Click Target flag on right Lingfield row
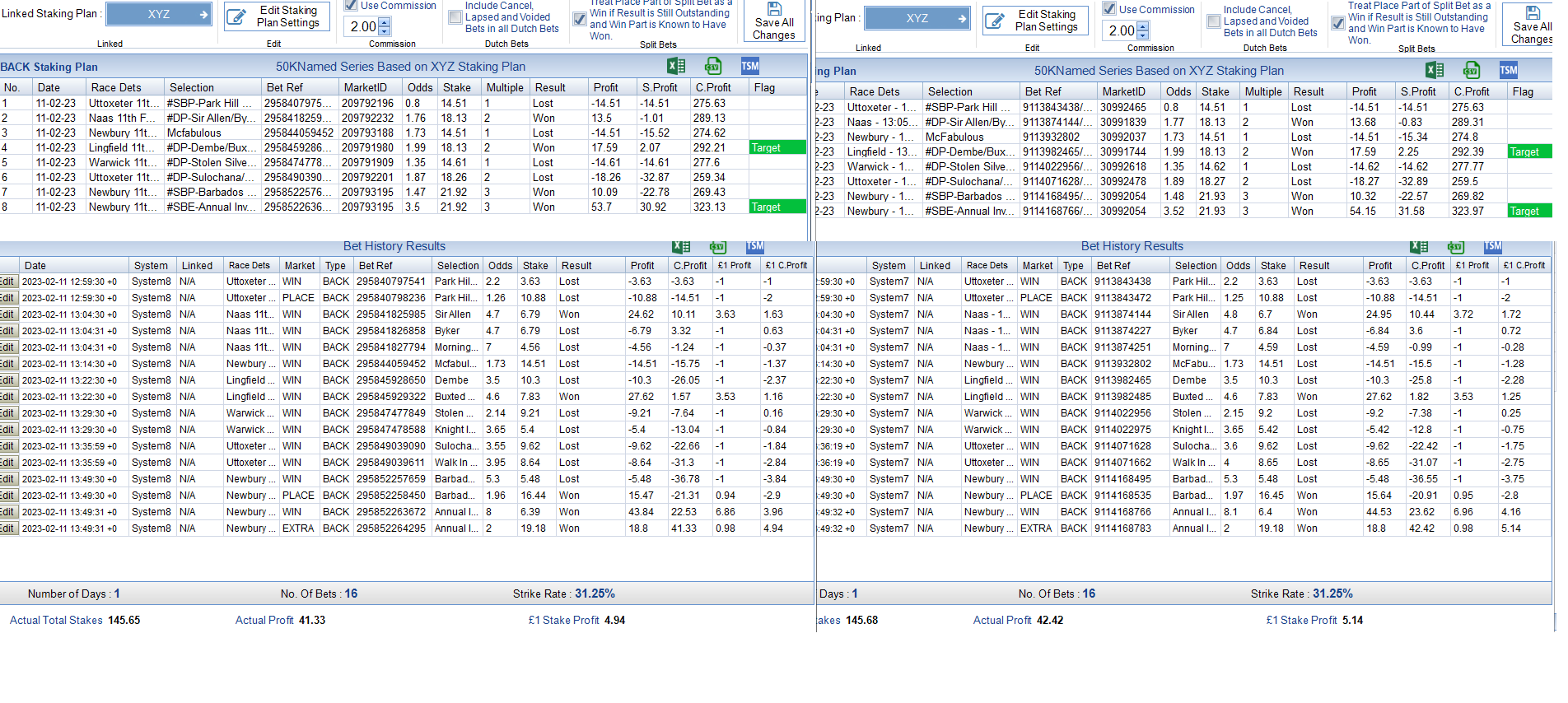The height and width of the screenshot is (703, 1568). 1529,151
